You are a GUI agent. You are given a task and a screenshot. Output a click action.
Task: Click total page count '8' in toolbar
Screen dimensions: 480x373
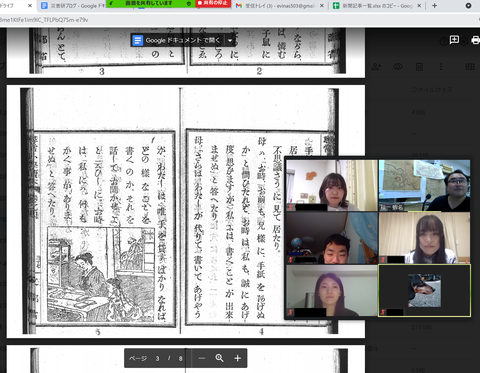180,359
